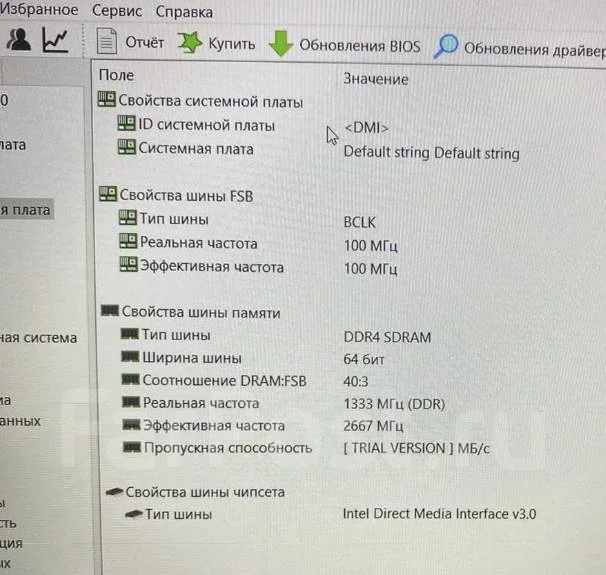Click the Системная плата row icon
This screenshot has height=575, width=606.
pyautogui.click(x=127, y=147)
